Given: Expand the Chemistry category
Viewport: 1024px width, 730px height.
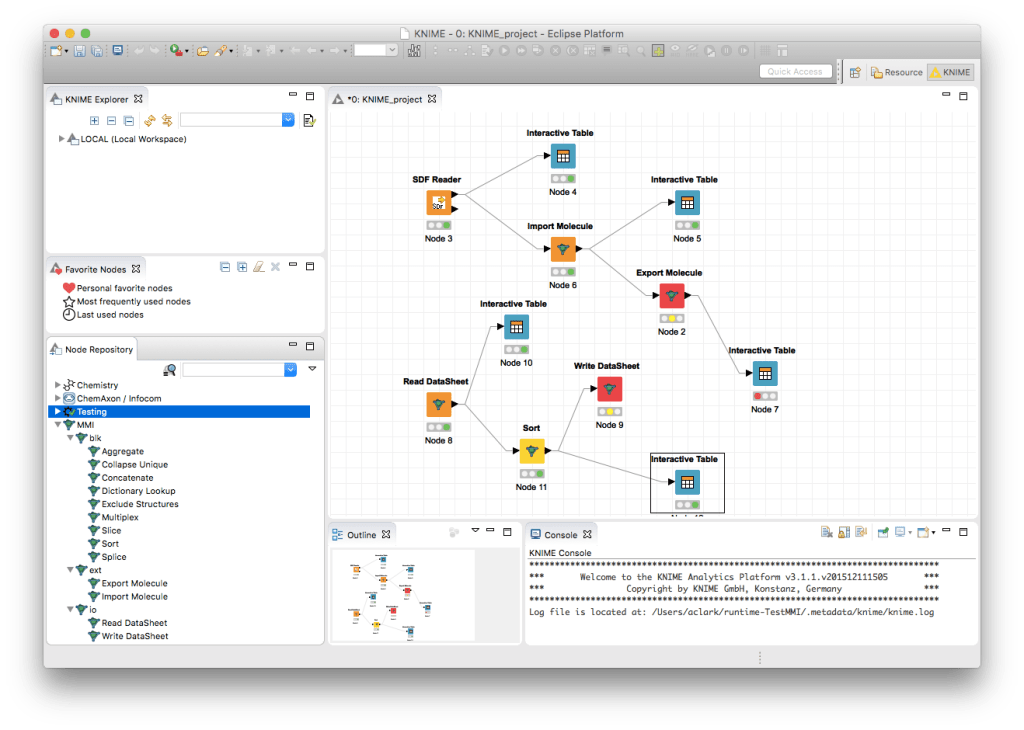Looking at the screenshot, I should click(57, 385).
